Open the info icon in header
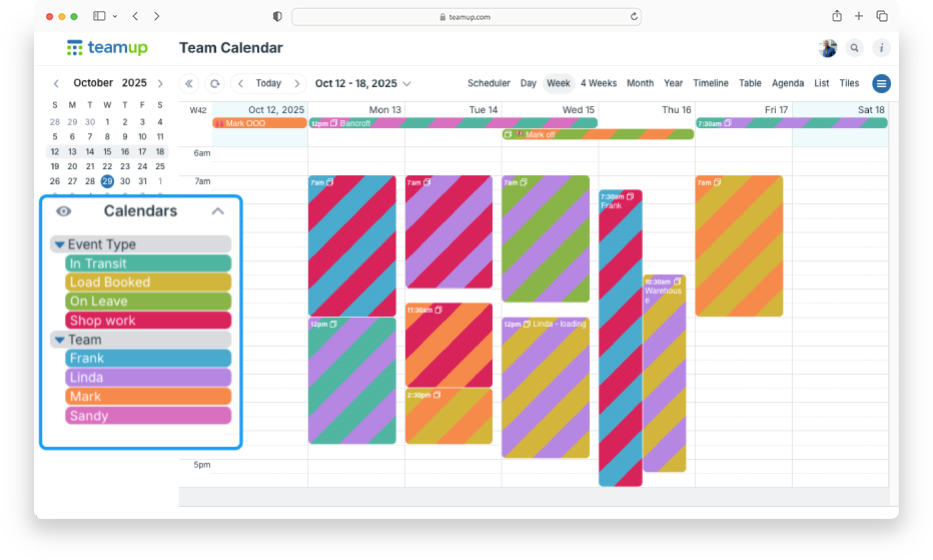The width and height of the screenshot is (933, 560). point(881,48)
